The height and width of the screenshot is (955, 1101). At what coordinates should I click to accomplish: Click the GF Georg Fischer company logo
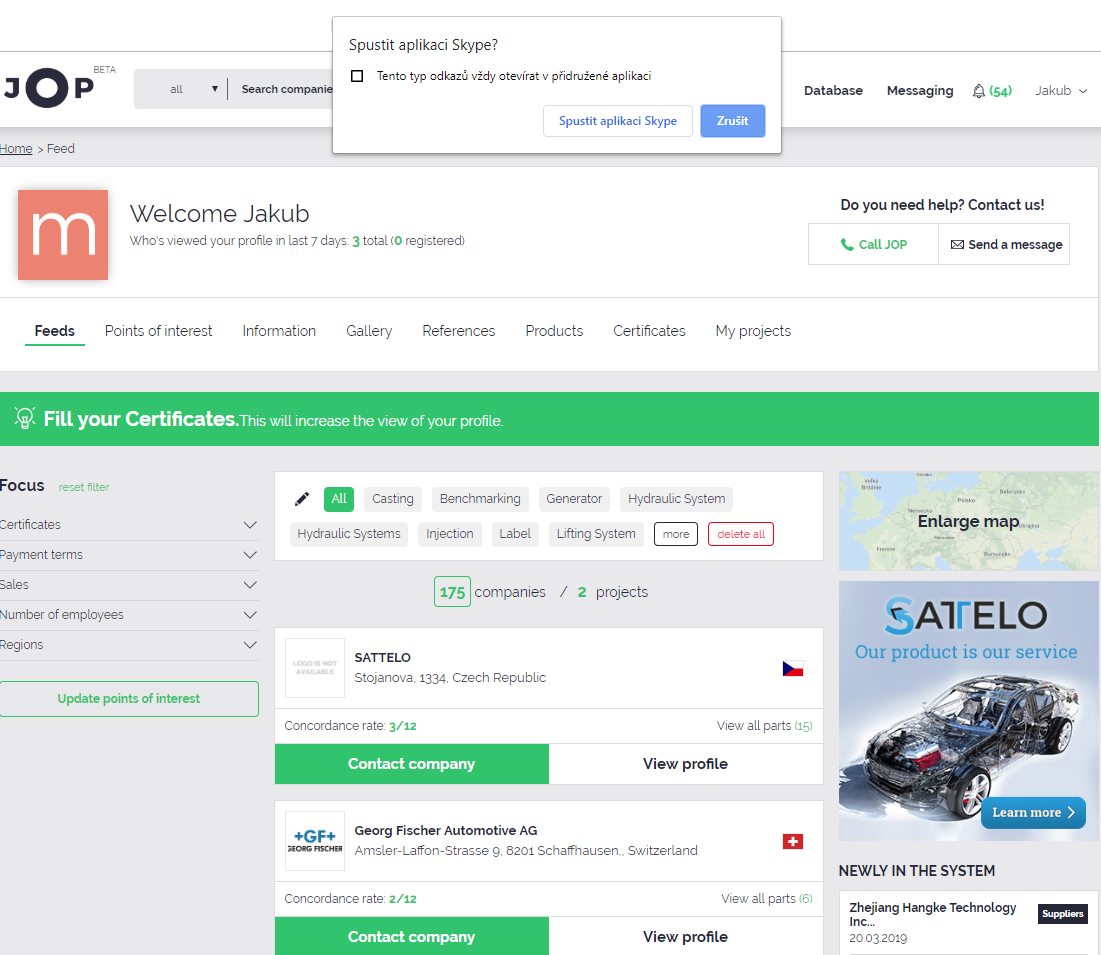point(315,841)
